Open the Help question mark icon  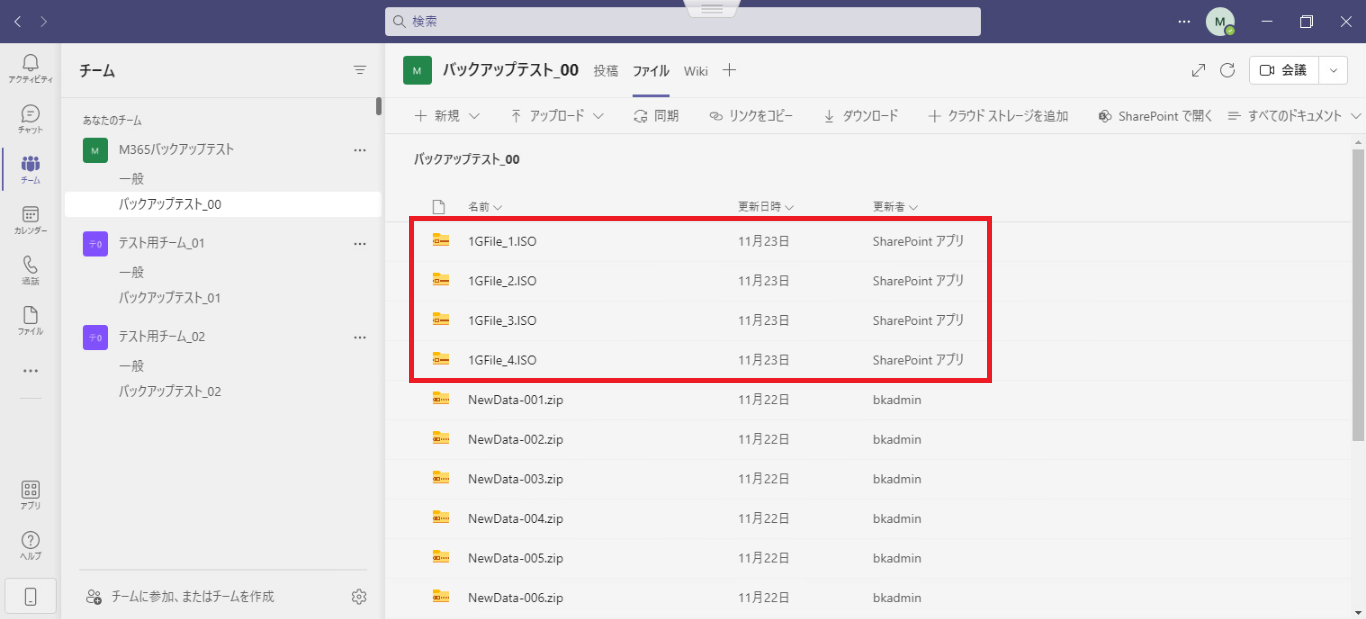point(30,545)
